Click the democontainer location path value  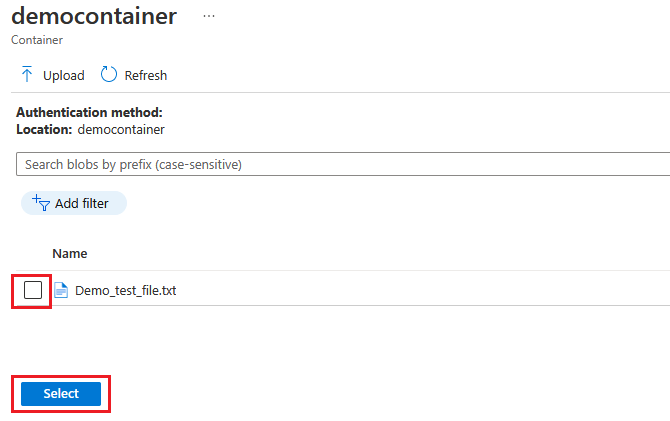[121, 129]
